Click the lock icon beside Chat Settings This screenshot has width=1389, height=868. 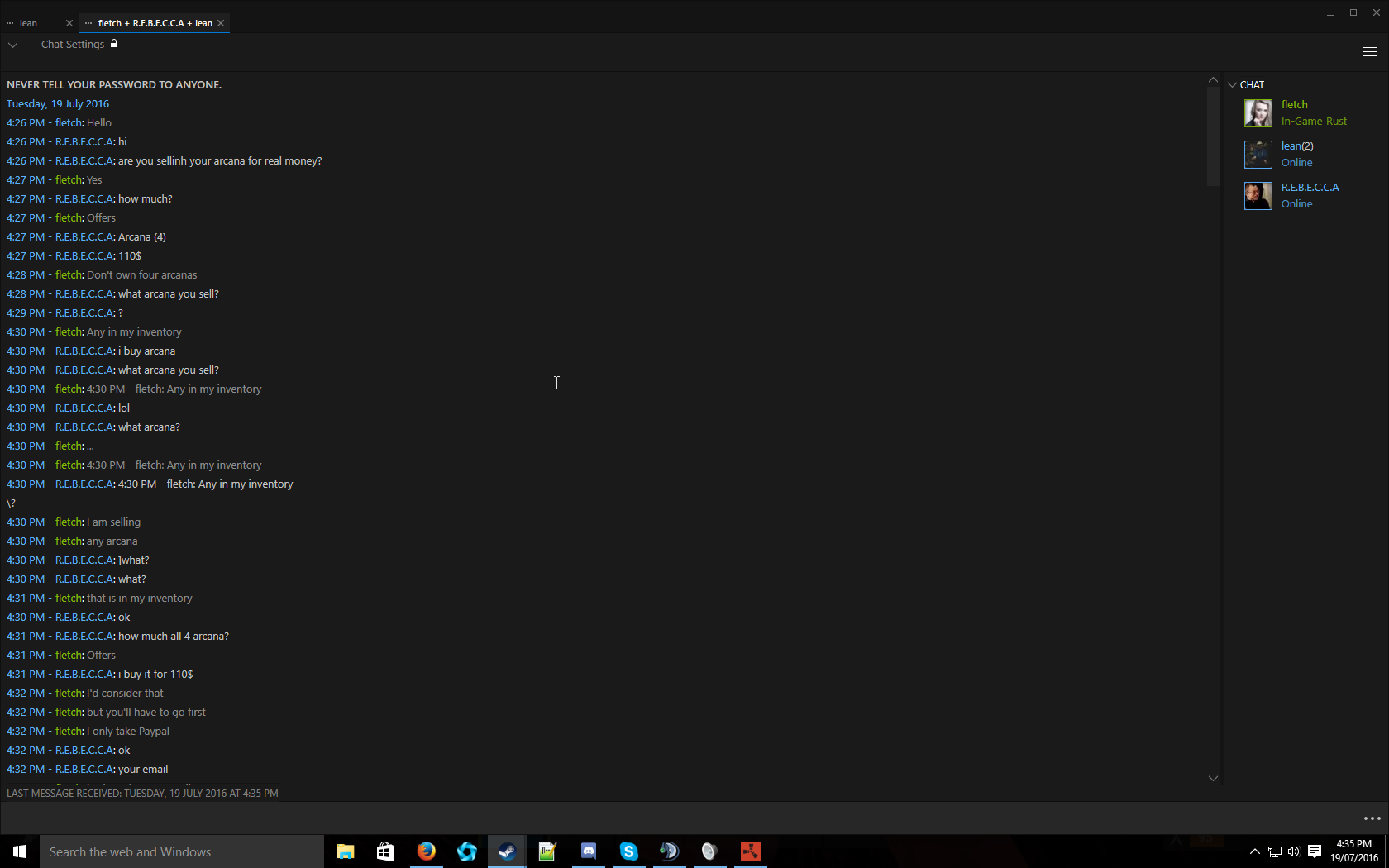pos(114,44)
